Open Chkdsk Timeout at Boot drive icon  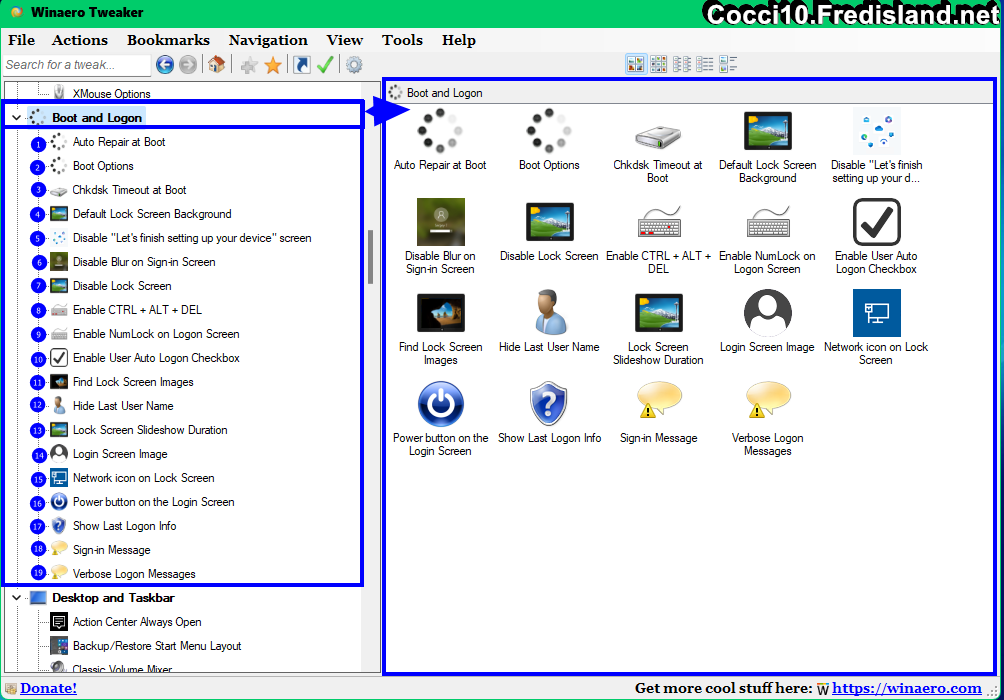658,135
